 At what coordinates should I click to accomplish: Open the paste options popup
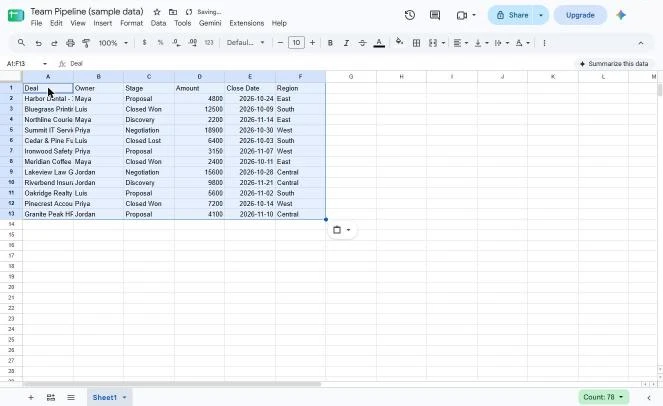[342, 230]
